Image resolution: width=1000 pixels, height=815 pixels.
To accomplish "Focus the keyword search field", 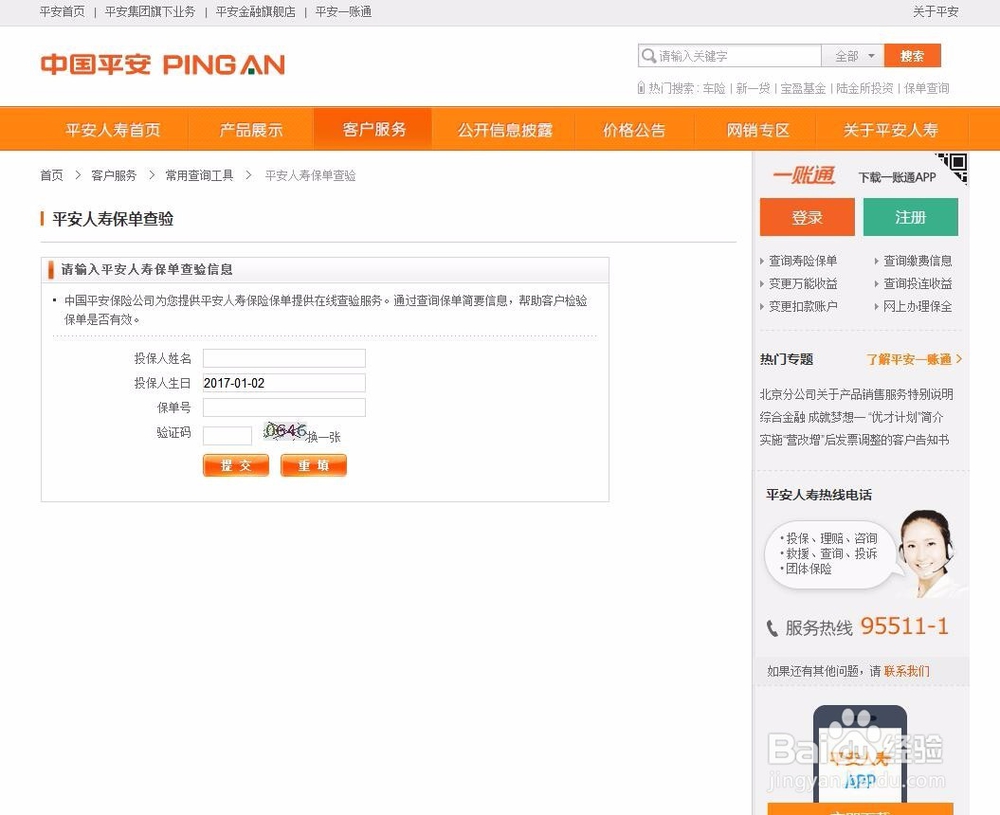I will (x=730, y=56).
